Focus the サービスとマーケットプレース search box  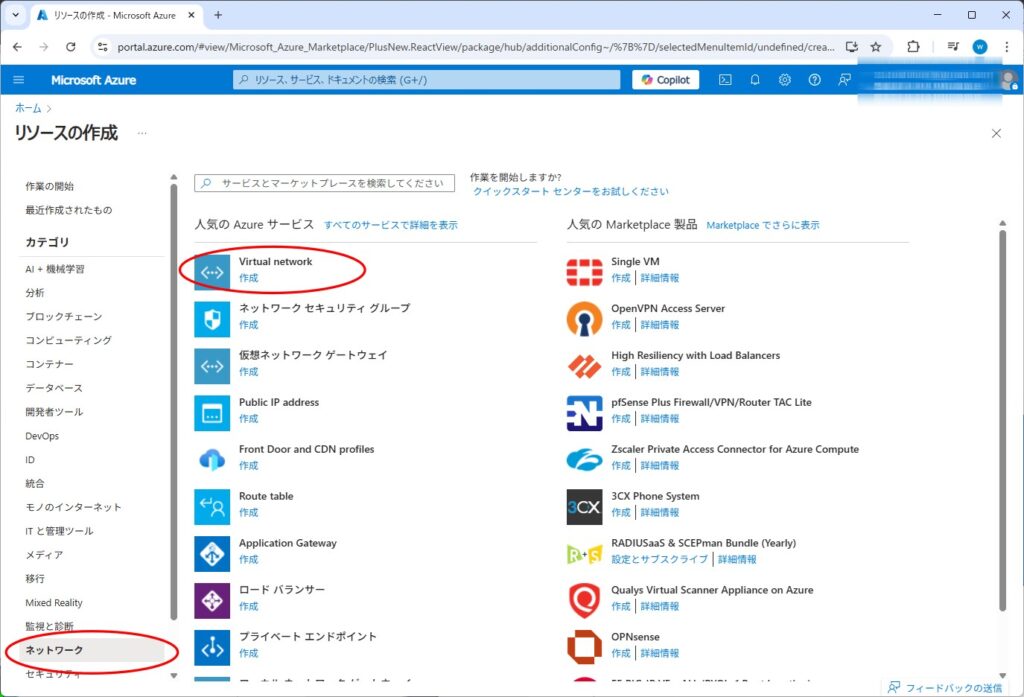pos(325,183)
